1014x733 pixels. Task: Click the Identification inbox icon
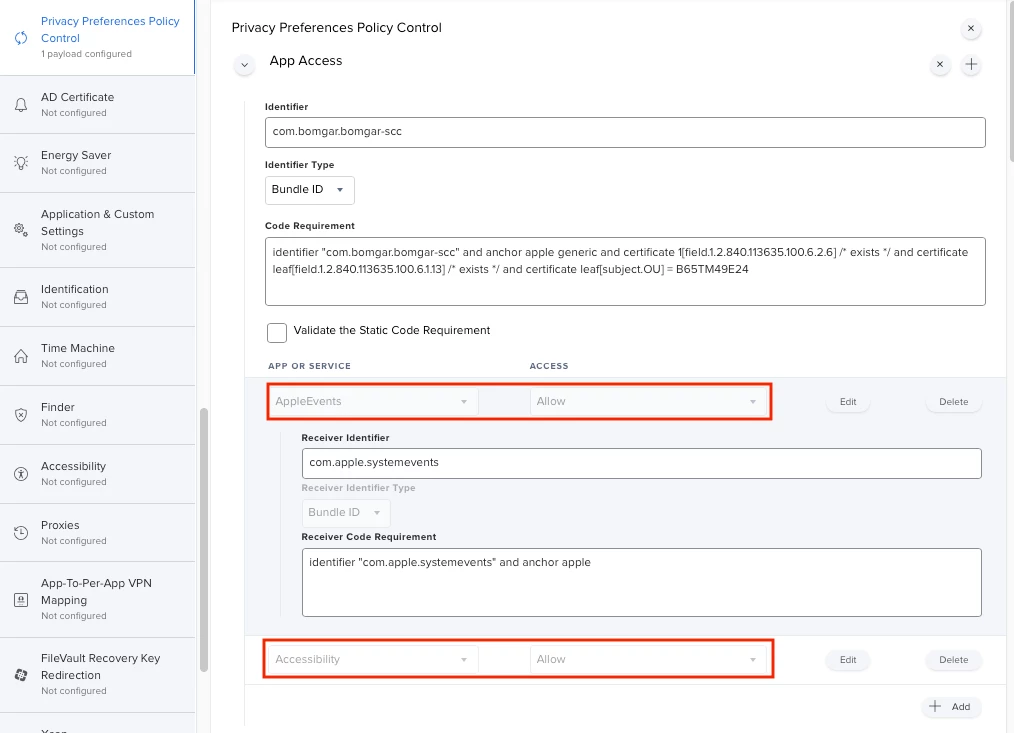[21, 297]
